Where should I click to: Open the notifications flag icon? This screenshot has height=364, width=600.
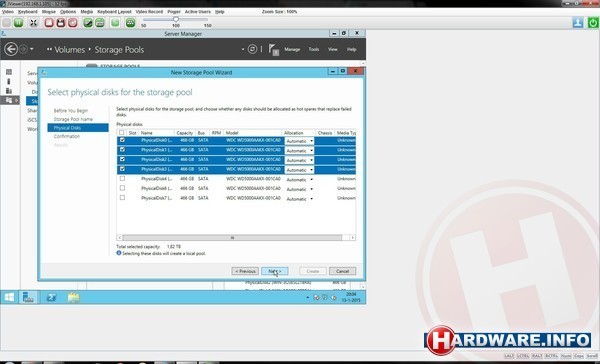tap(274, 49)
